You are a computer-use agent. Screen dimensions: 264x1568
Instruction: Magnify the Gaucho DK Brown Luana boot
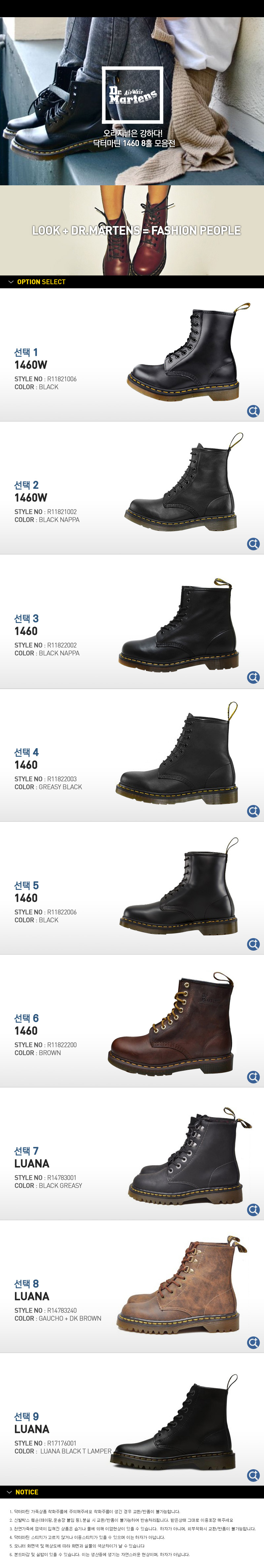(x=253, y=1342)
